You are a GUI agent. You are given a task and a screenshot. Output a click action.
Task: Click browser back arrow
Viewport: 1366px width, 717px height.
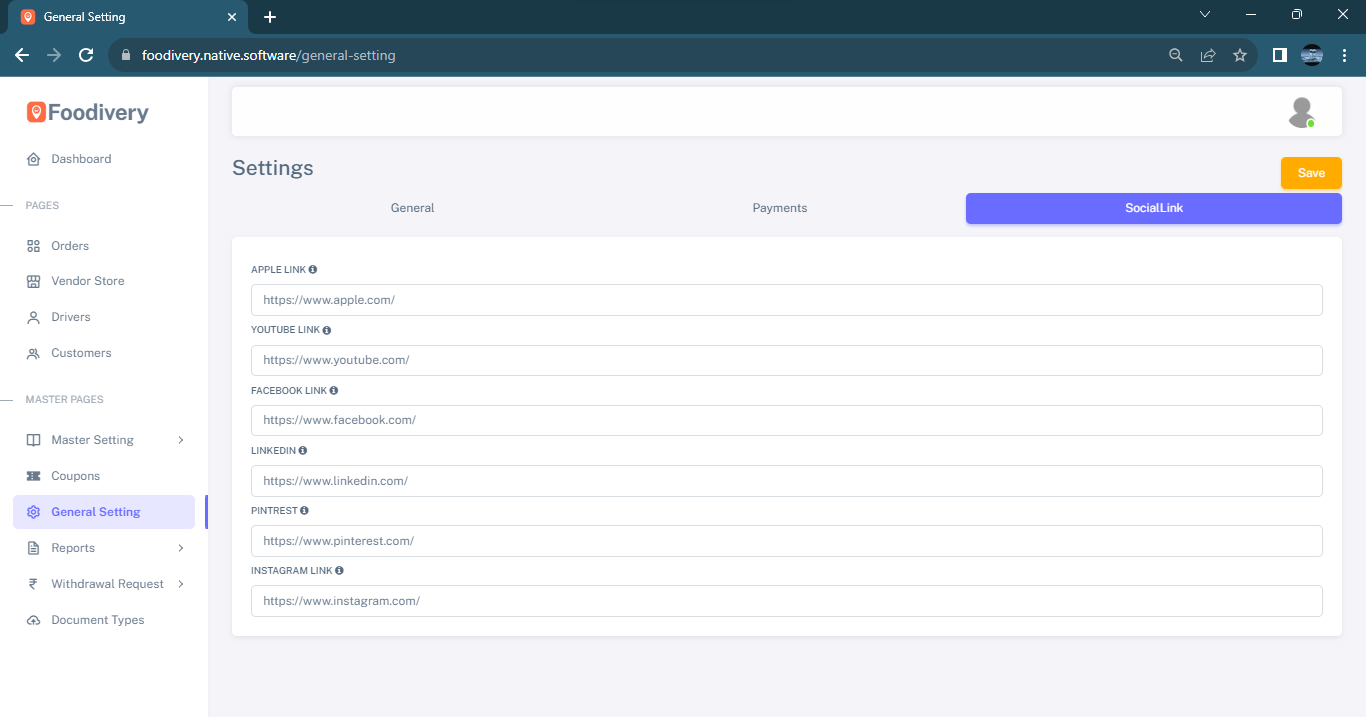coord(22,55)
